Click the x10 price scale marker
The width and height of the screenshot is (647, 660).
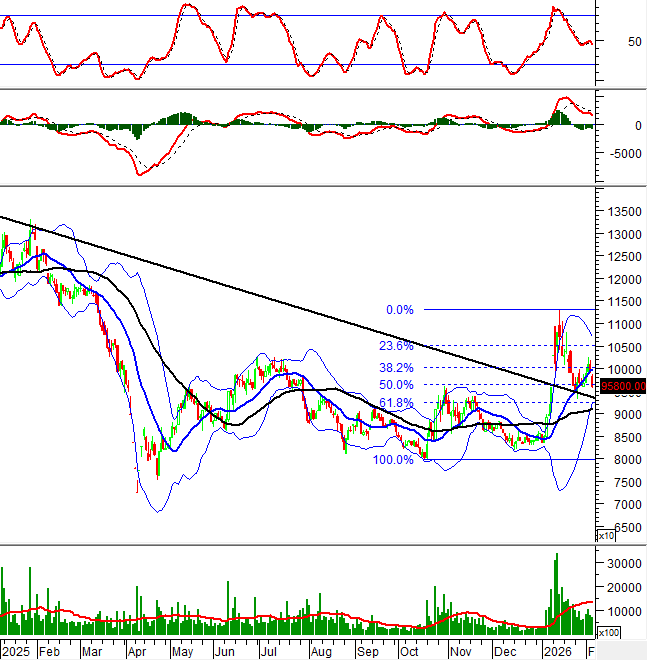pyautogui.click(x=606, y=536)
